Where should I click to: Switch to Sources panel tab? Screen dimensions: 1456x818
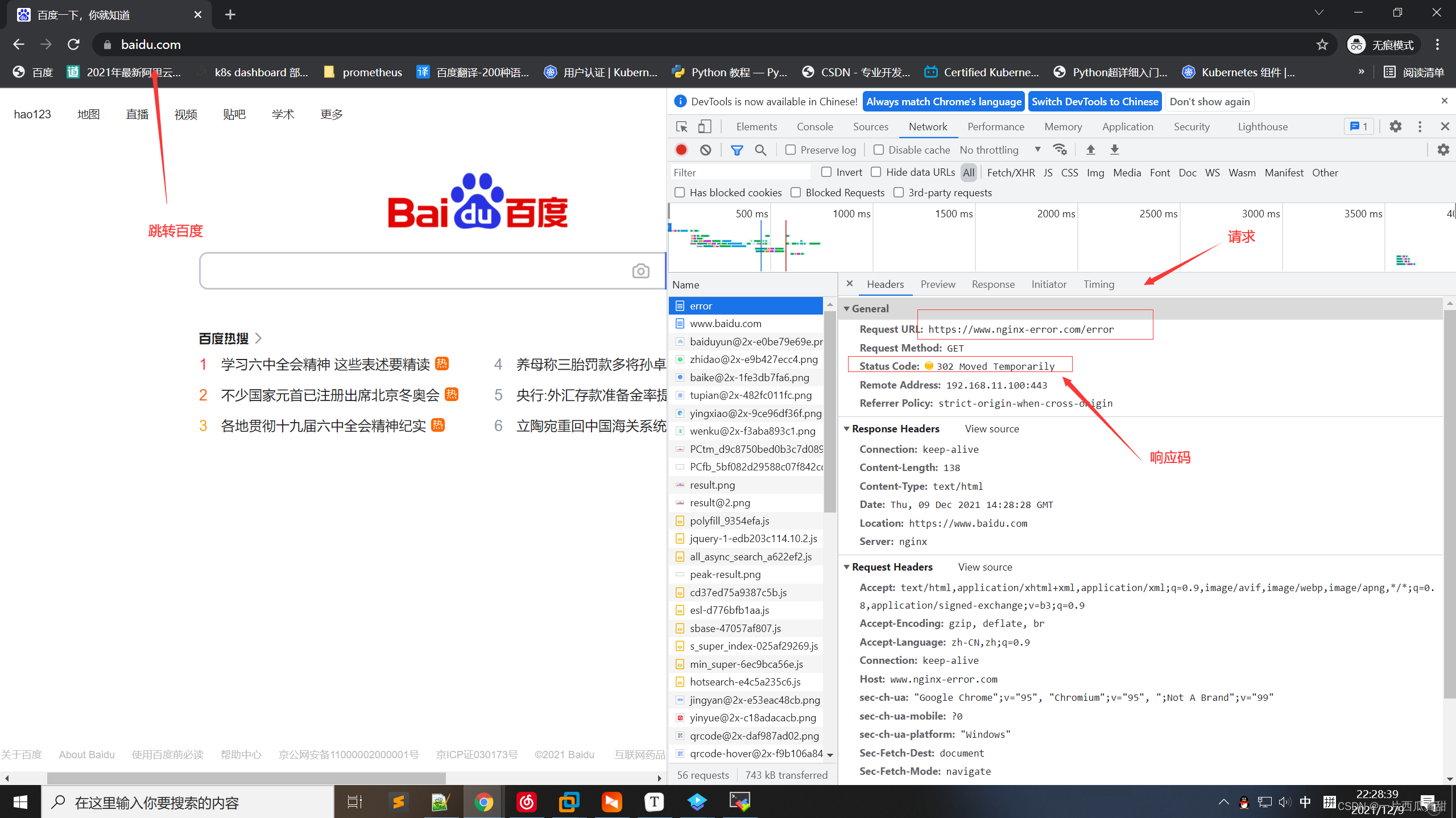coord(870,126)
